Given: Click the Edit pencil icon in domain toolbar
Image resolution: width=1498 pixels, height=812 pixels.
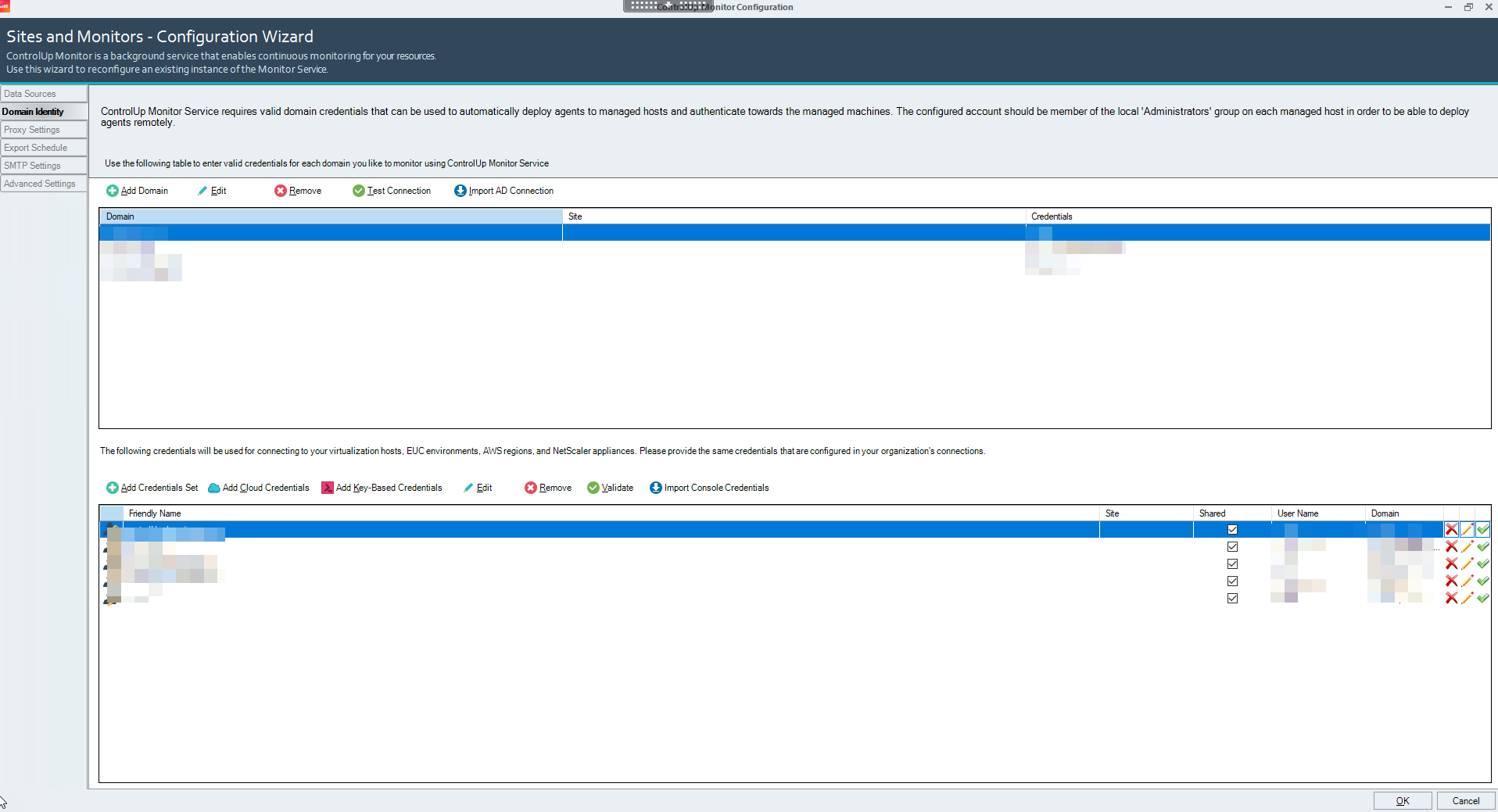Looking at the screenshot, I should click(202, 191).
